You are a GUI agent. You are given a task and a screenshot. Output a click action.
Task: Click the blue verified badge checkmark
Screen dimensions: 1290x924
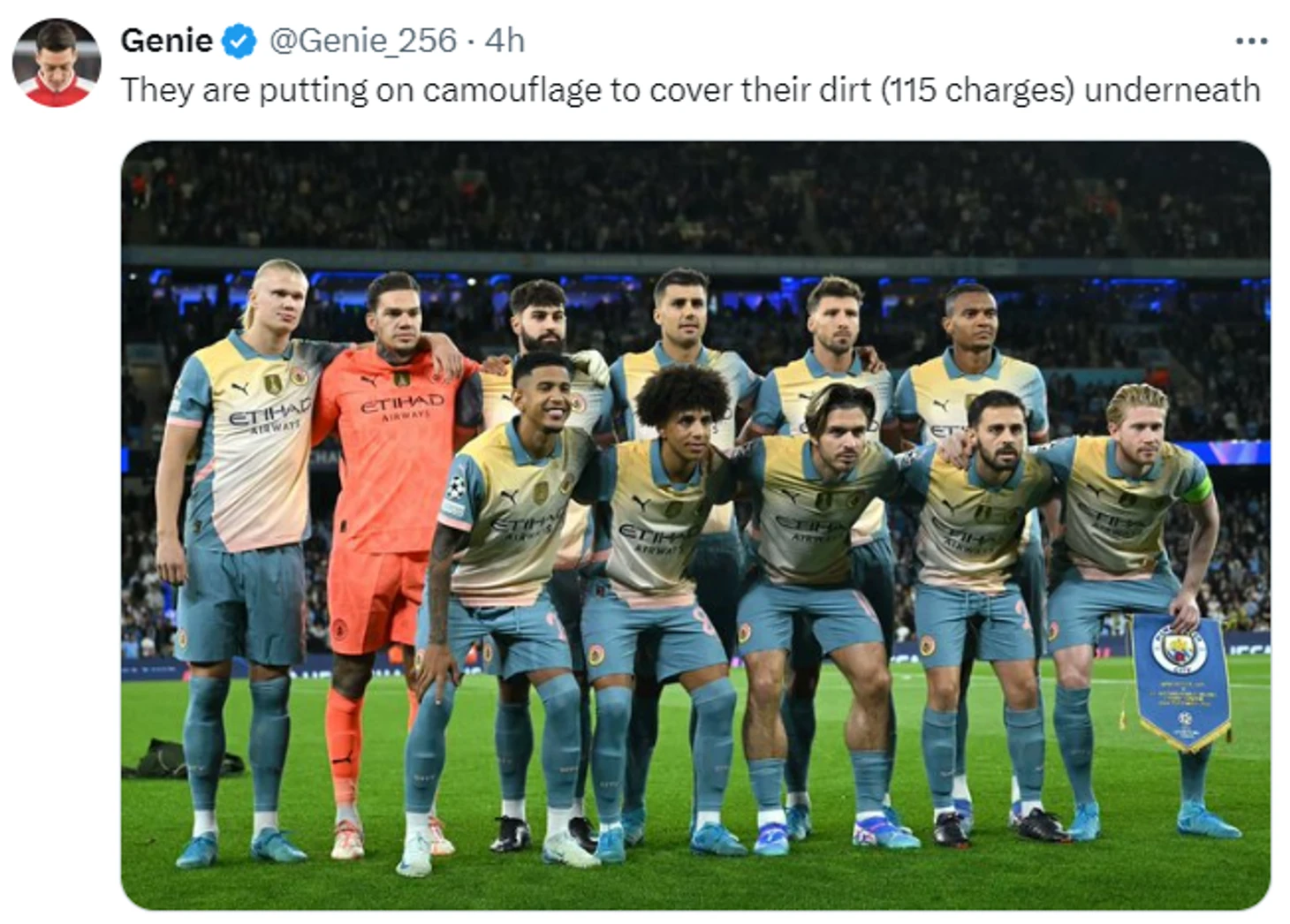[239, 42]
